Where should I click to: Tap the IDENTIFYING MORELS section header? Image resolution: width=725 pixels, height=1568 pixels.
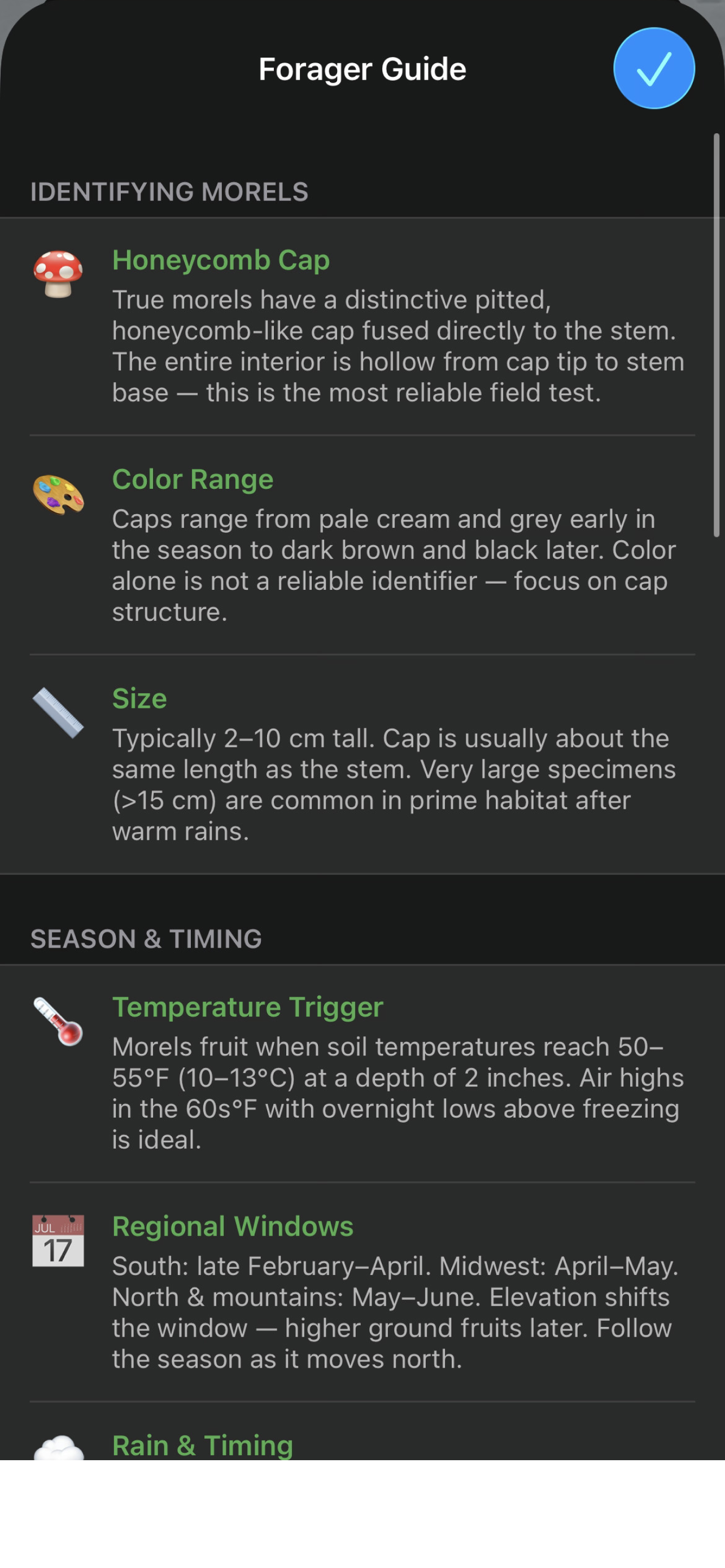coord(169,192)
